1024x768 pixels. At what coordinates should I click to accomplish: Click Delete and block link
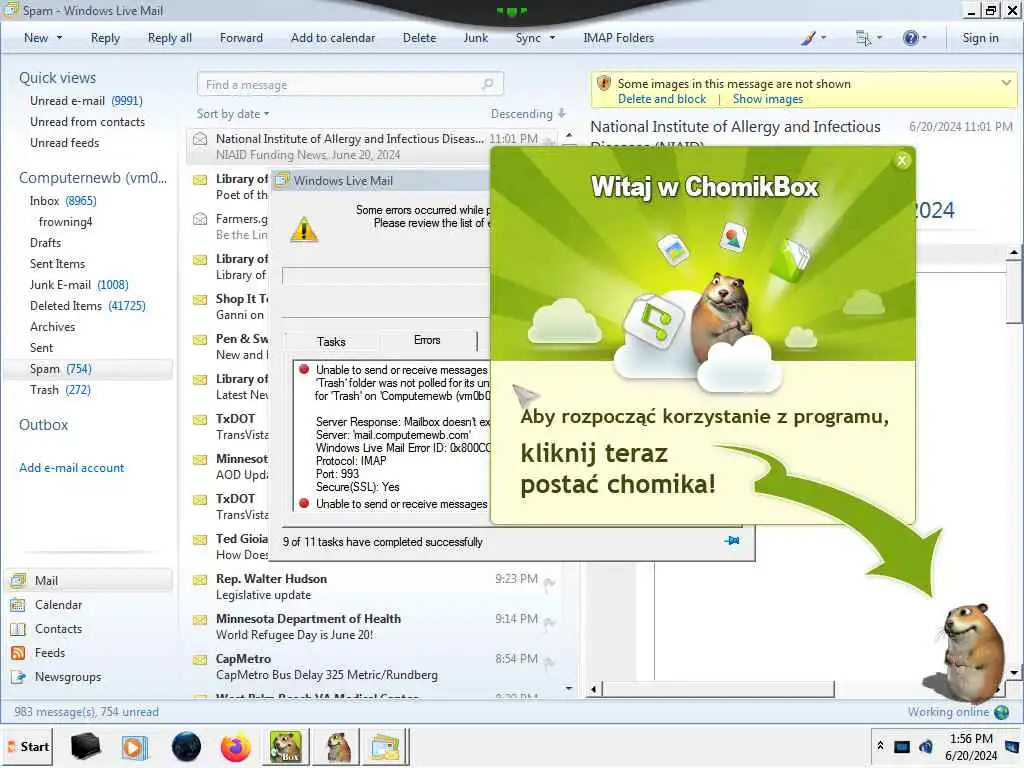click(x=662, y=99)
